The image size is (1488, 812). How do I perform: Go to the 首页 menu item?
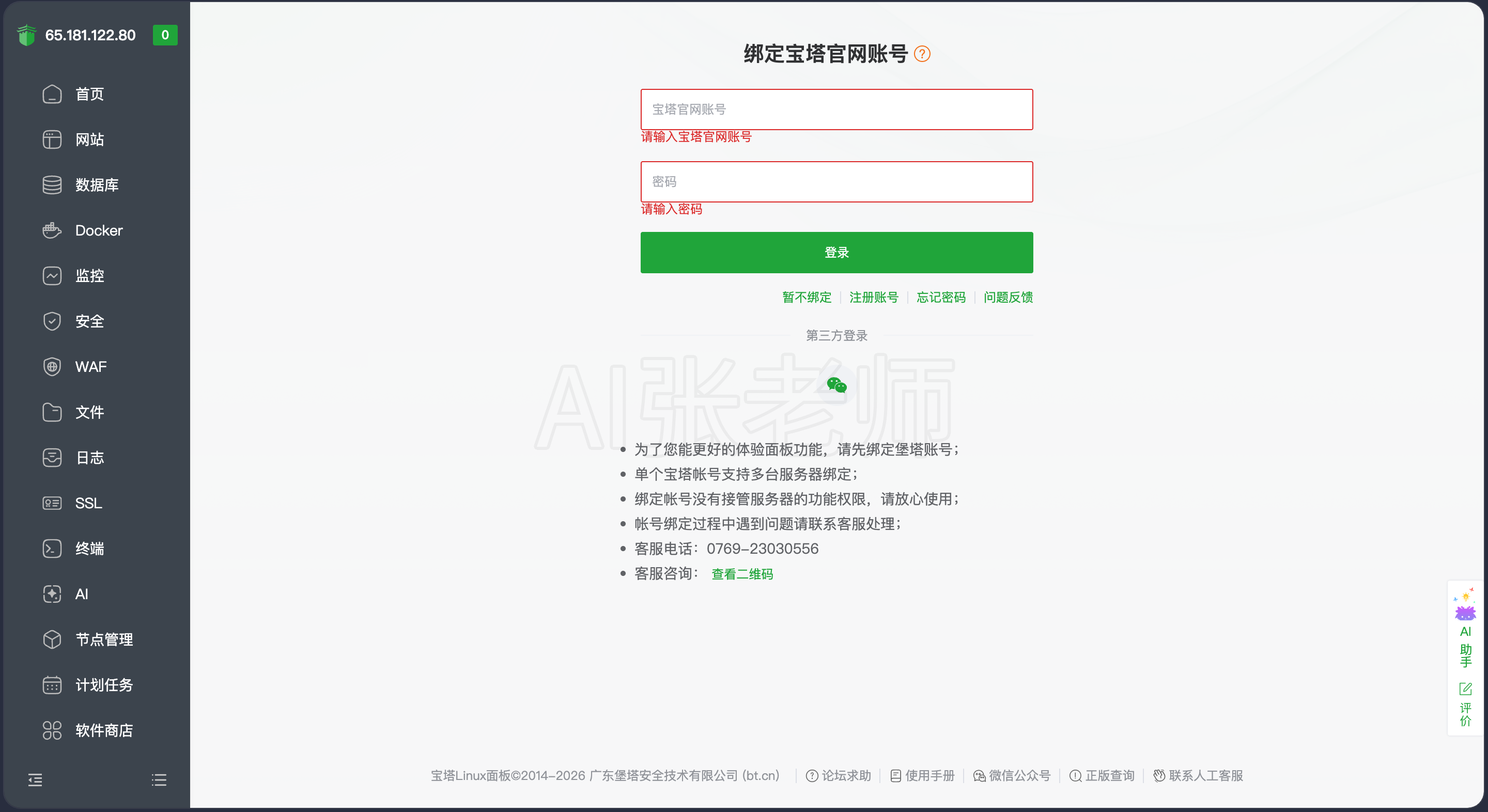pos(89,94)
